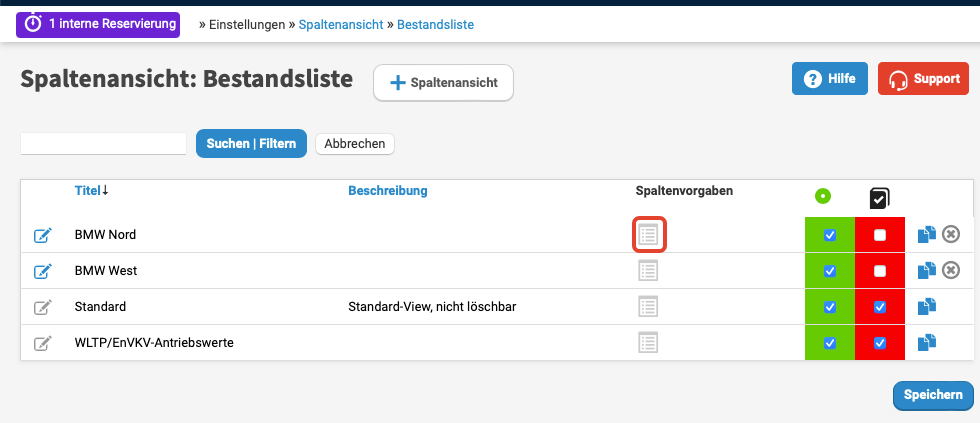This screenshot has height=423, width=980.
Task: Open the 1 interne Reservierung badge
Action: pos(97,23)
